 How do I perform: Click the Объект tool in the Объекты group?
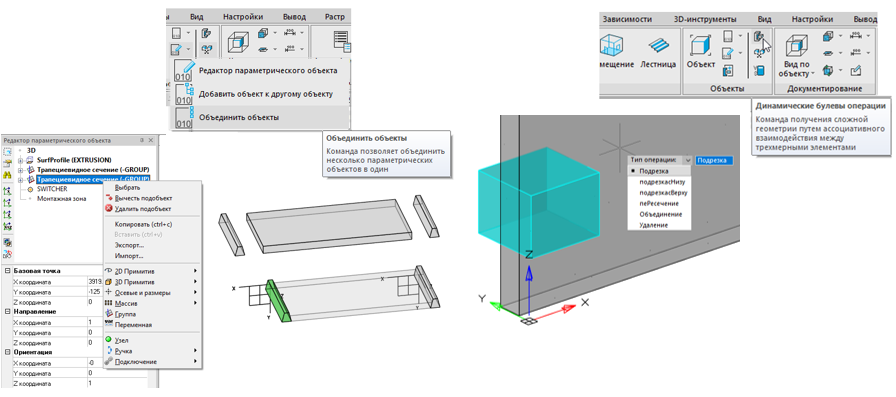point(701,51)
